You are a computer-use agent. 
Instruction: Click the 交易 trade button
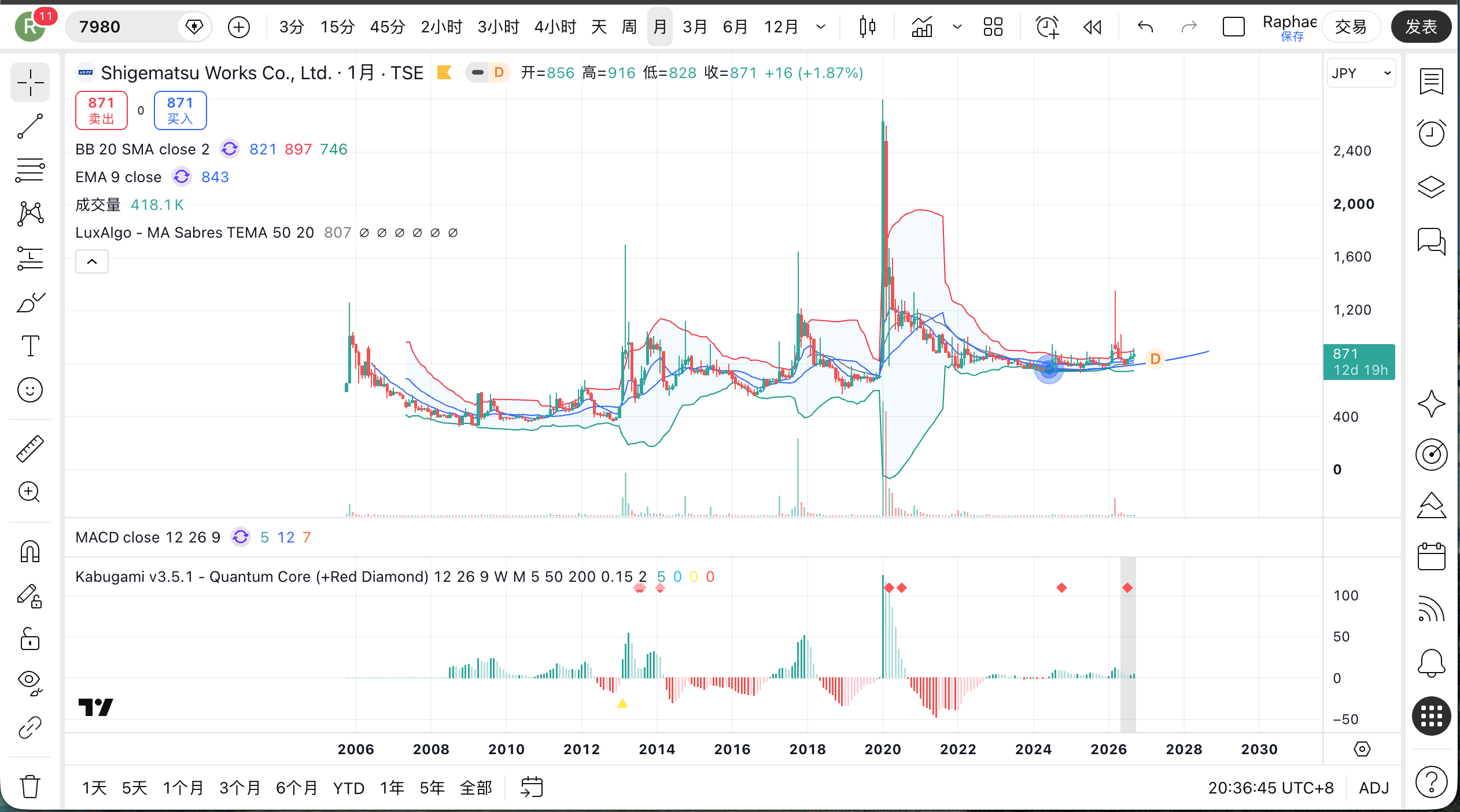click(1351, 27)
